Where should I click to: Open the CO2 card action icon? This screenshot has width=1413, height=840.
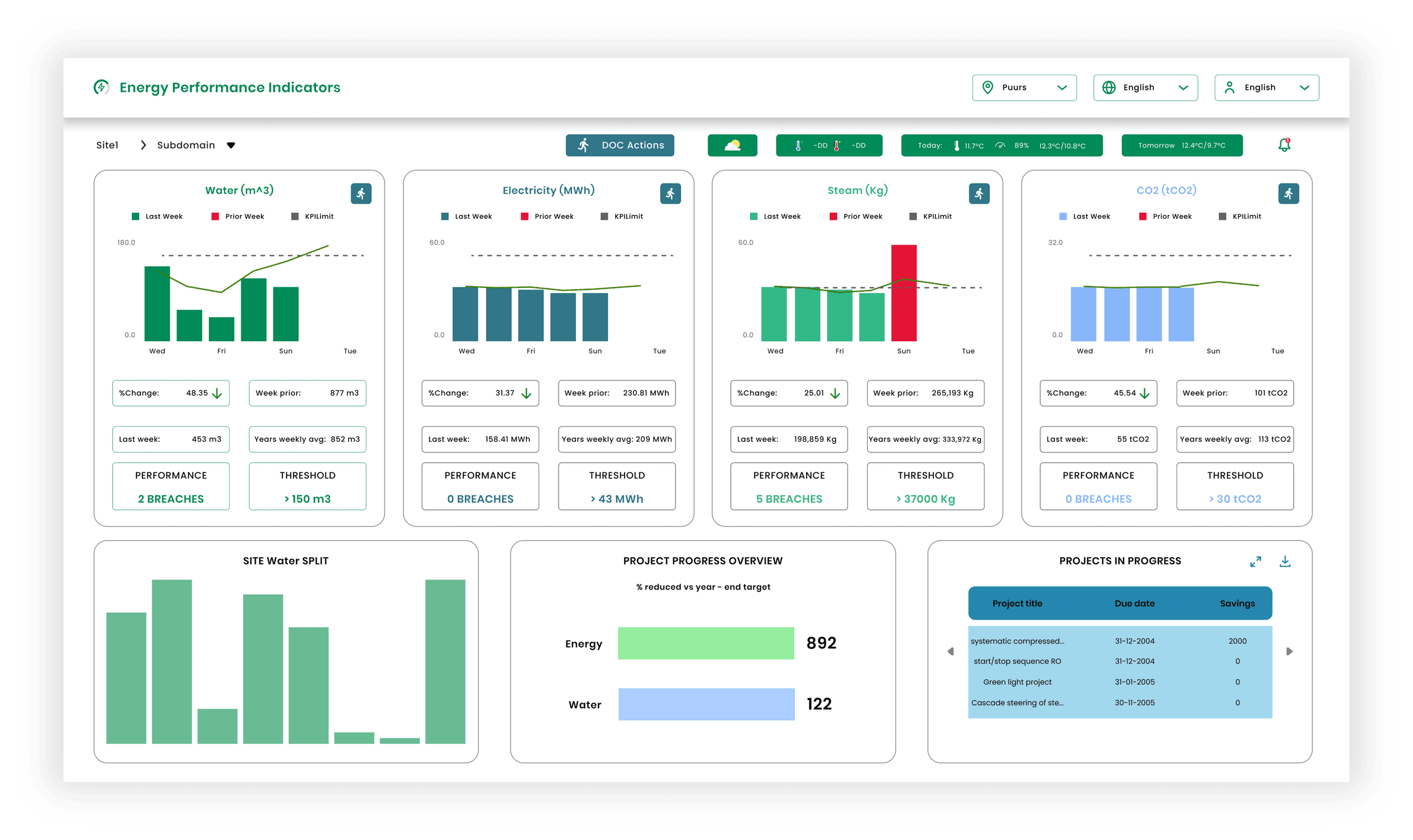[x=1289, y=194]
